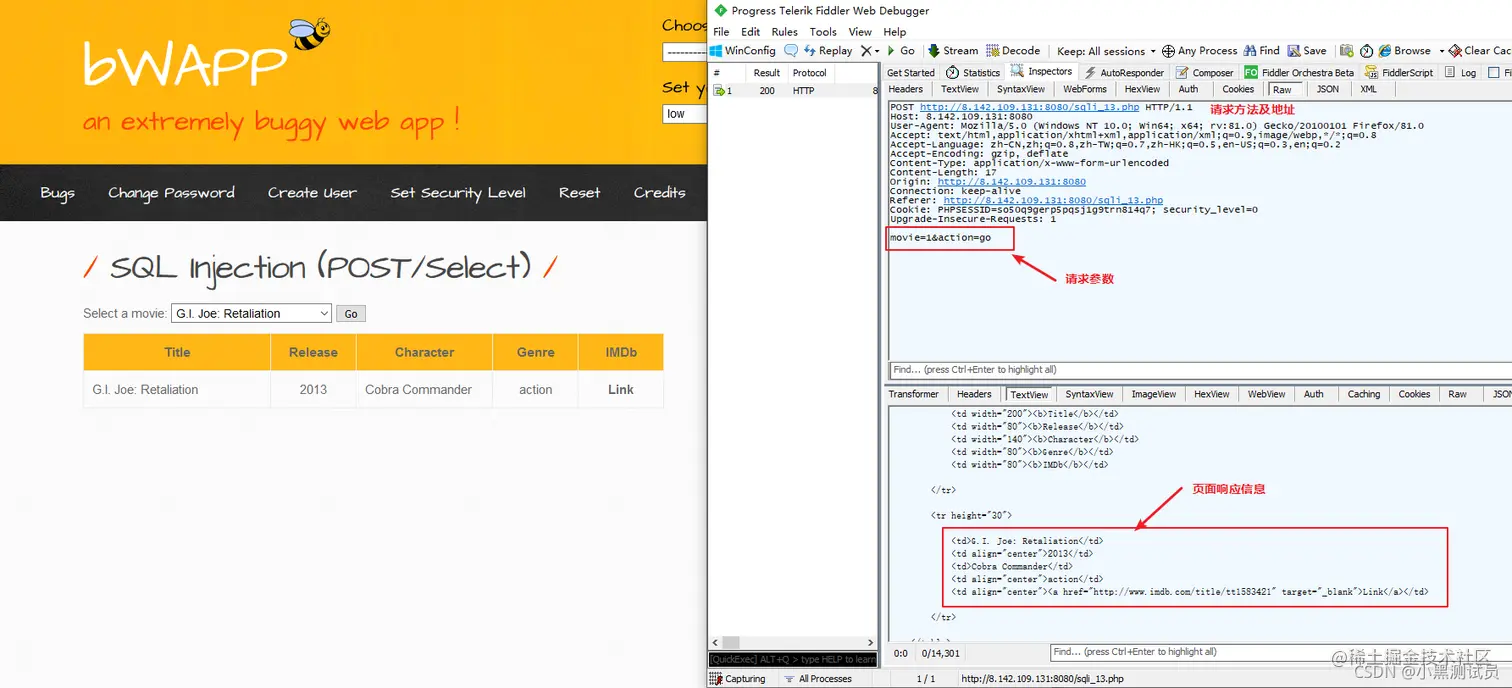Open the Keep: All sessions dropdown
Viewport: 1512px width, 688px height.
pyautogui.click(x=1106, y=50)
